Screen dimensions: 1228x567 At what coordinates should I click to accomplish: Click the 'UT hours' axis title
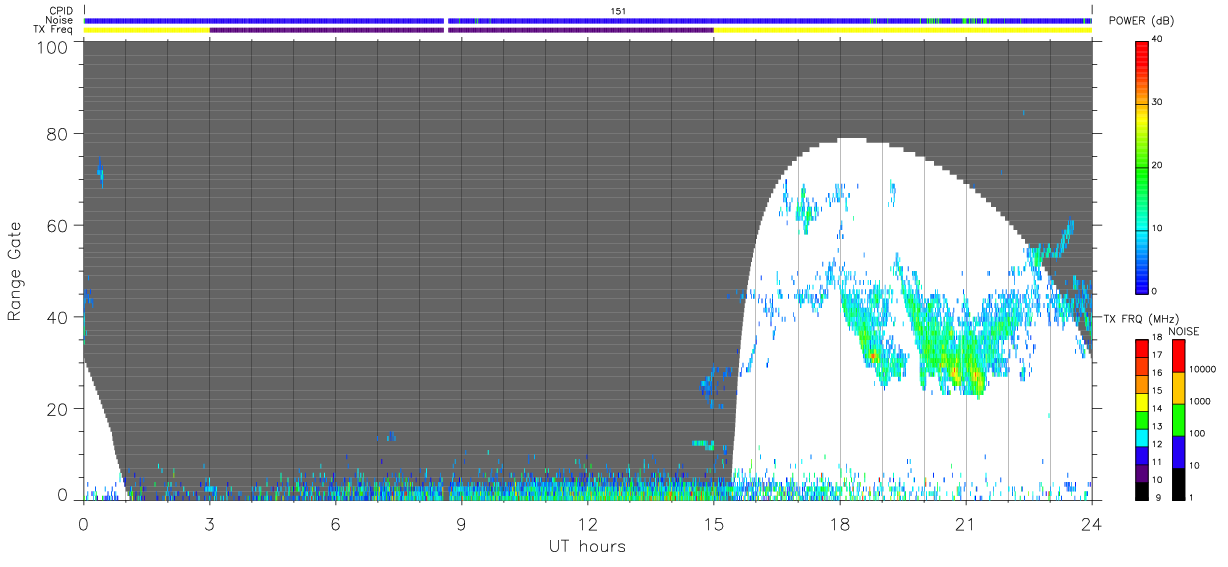587,547
